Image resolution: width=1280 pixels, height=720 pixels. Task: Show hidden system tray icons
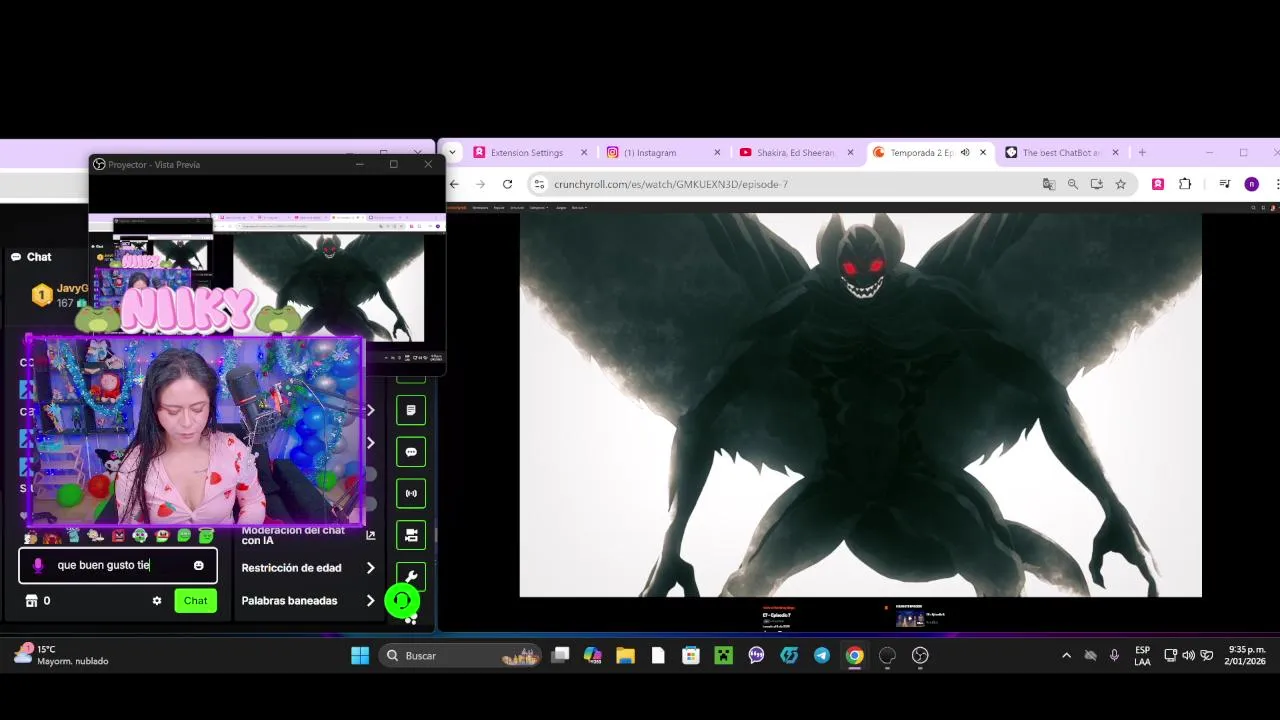[x=1066, y=656]
